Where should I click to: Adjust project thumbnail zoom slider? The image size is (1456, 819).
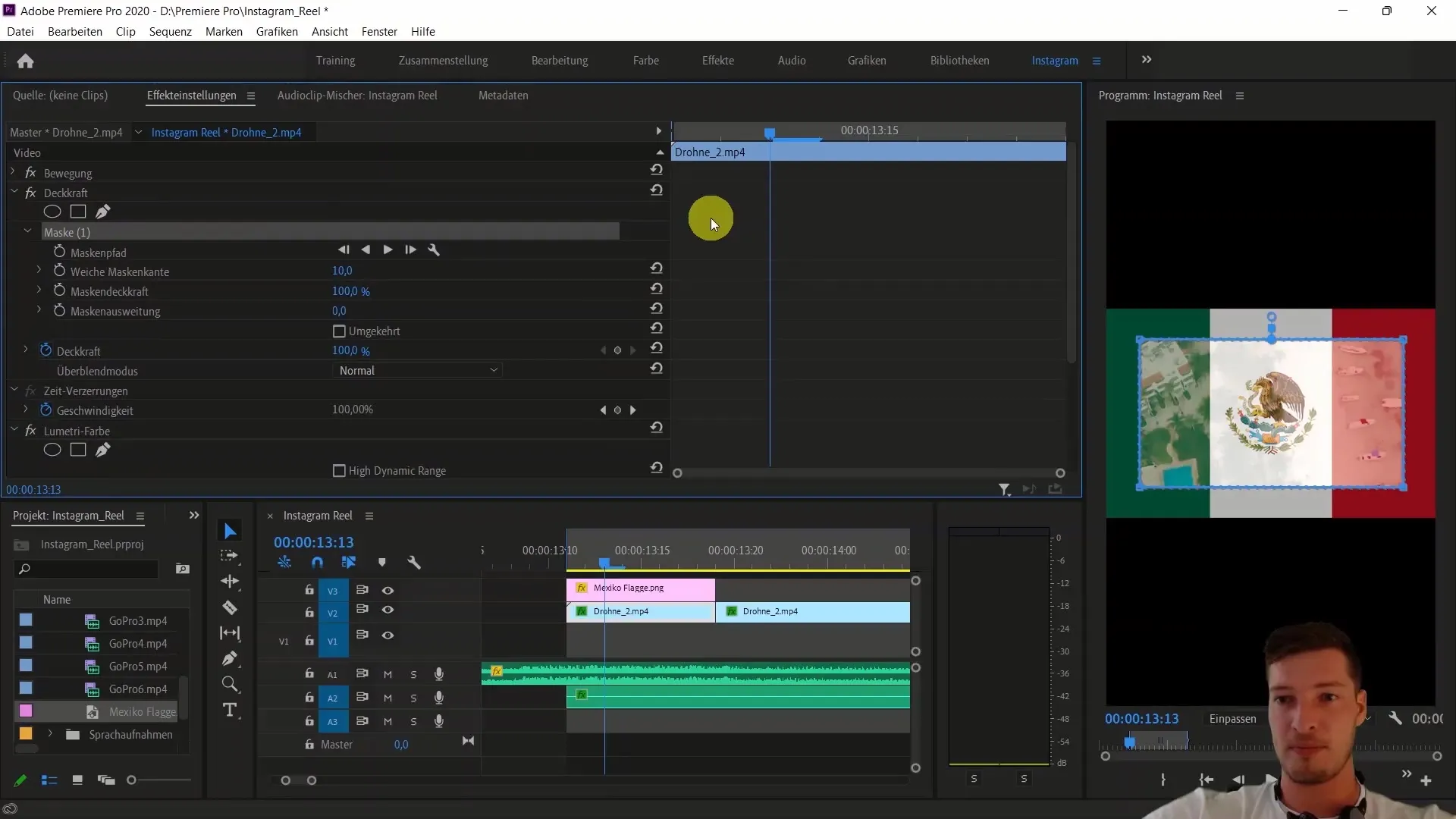(131, 780)
